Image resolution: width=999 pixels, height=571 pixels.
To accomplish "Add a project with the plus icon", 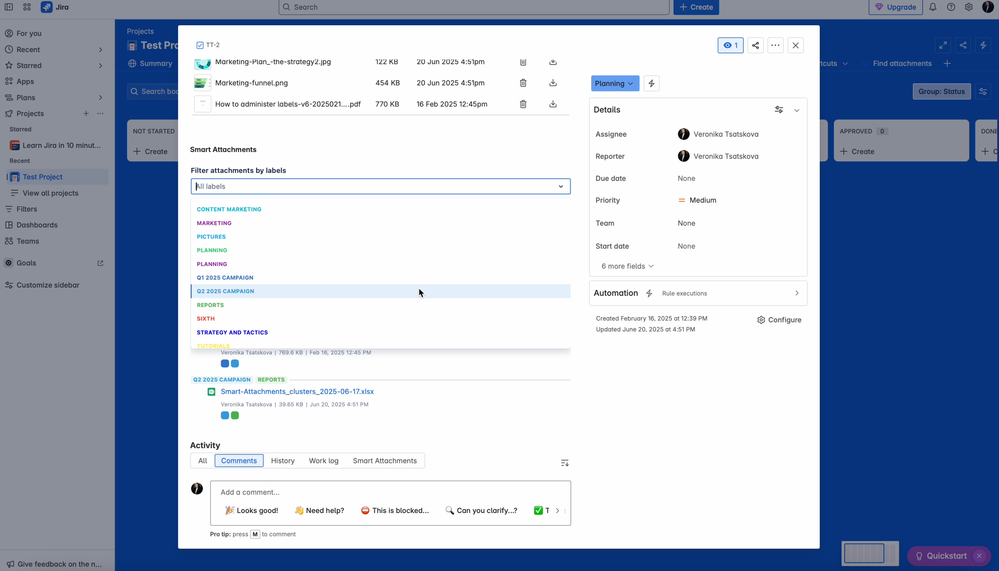I will 86,113.
